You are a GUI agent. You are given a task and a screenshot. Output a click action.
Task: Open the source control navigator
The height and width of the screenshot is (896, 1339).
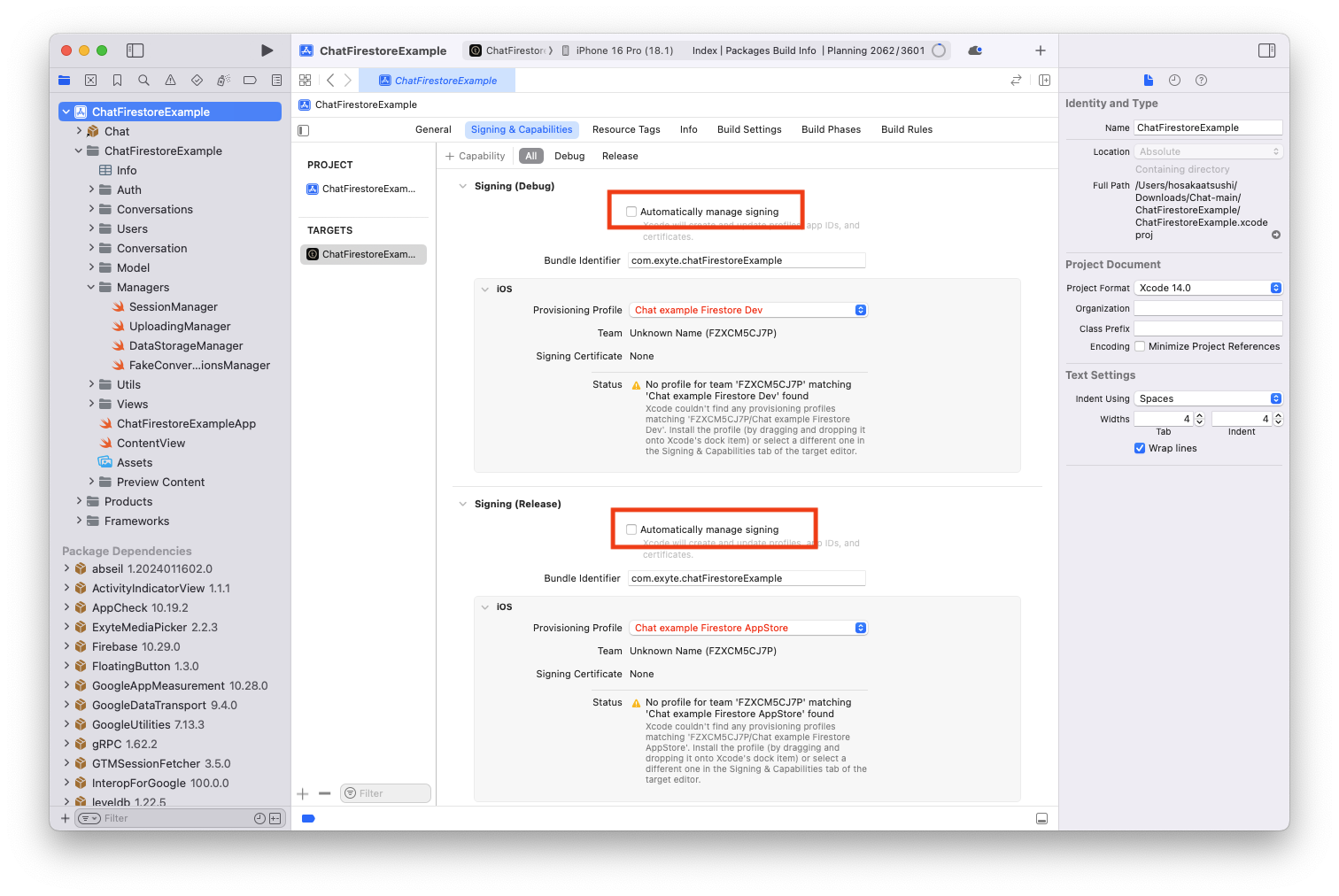point(90,81)
